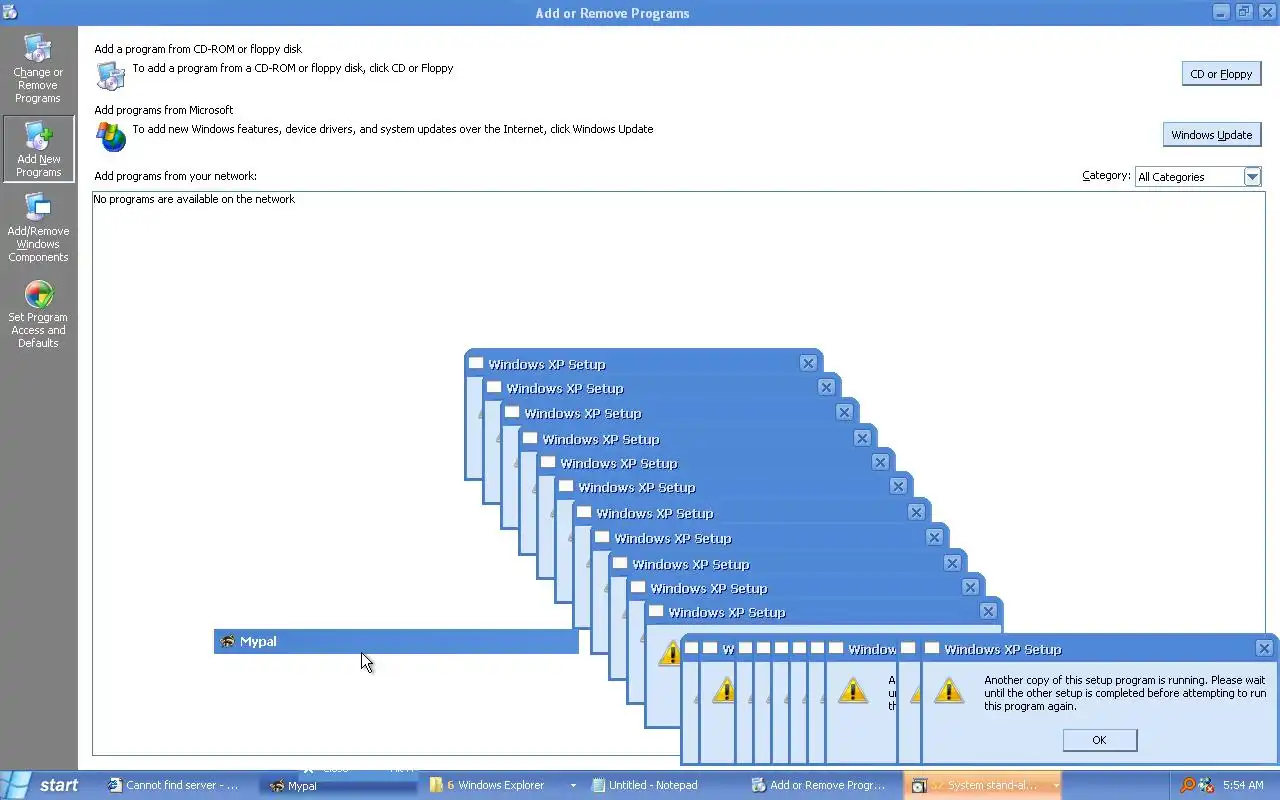Click the Add or Remove Programs window title
The image size is (1280, 800).
pyautogui.click(x=612, y=13)
